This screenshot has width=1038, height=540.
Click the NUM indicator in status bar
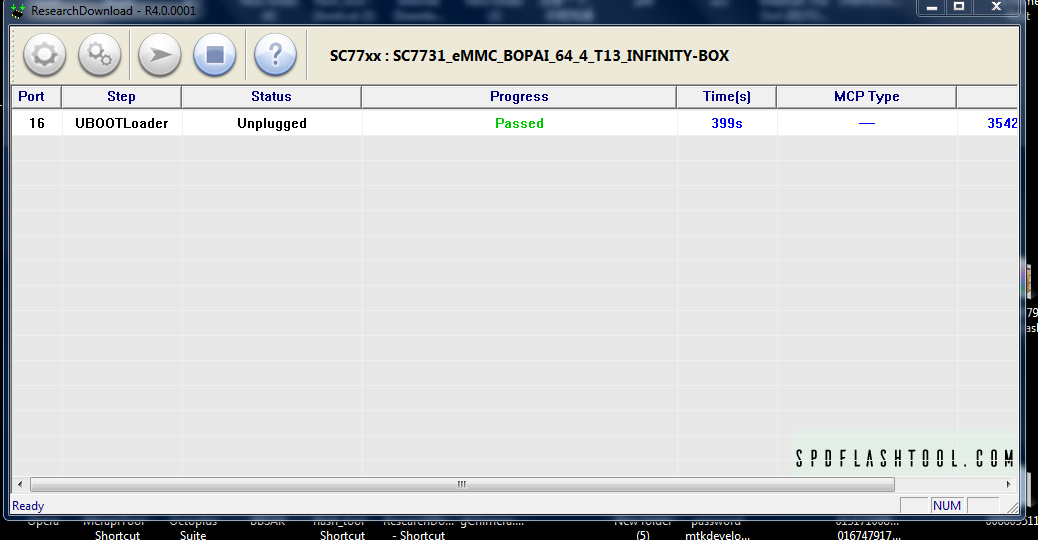tap(947, 506)
